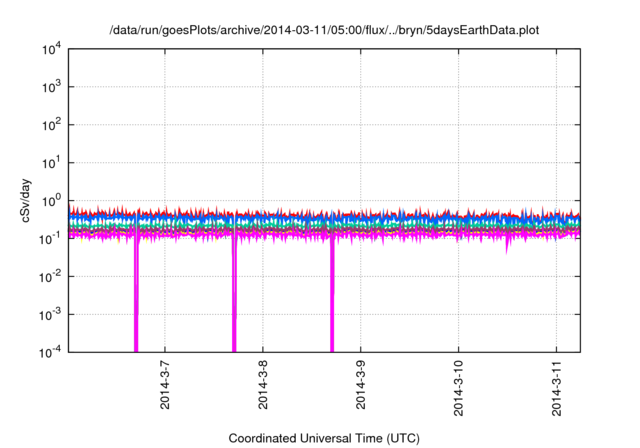The height and width of the screenshot is (448, 640).
Task: Click the 10^0 y-axis tick label
Action: coord(51,201)
